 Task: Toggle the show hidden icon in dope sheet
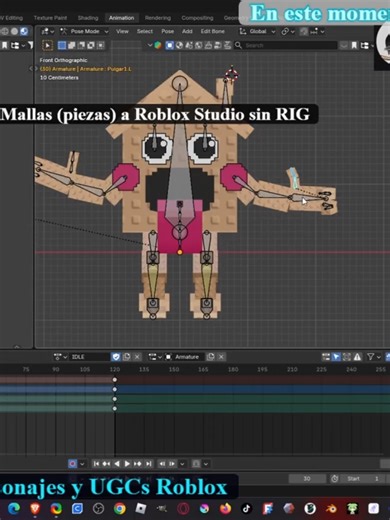pos(347,357)
